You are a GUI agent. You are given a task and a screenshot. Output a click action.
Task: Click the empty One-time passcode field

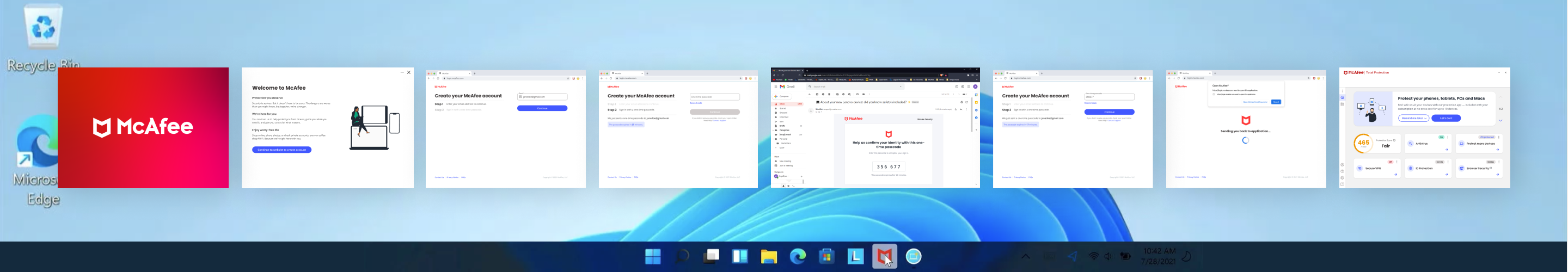715,97
